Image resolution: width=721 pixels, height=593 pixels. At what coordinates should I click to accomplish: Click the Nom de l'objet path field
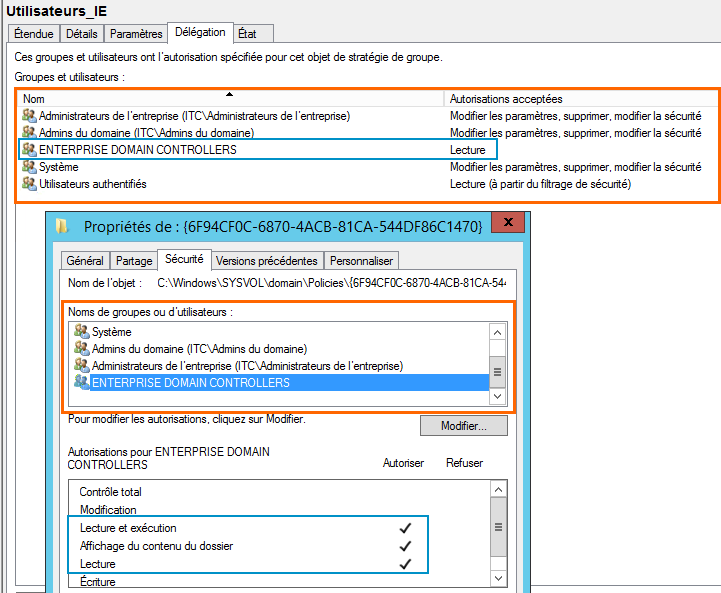(331, 283)
